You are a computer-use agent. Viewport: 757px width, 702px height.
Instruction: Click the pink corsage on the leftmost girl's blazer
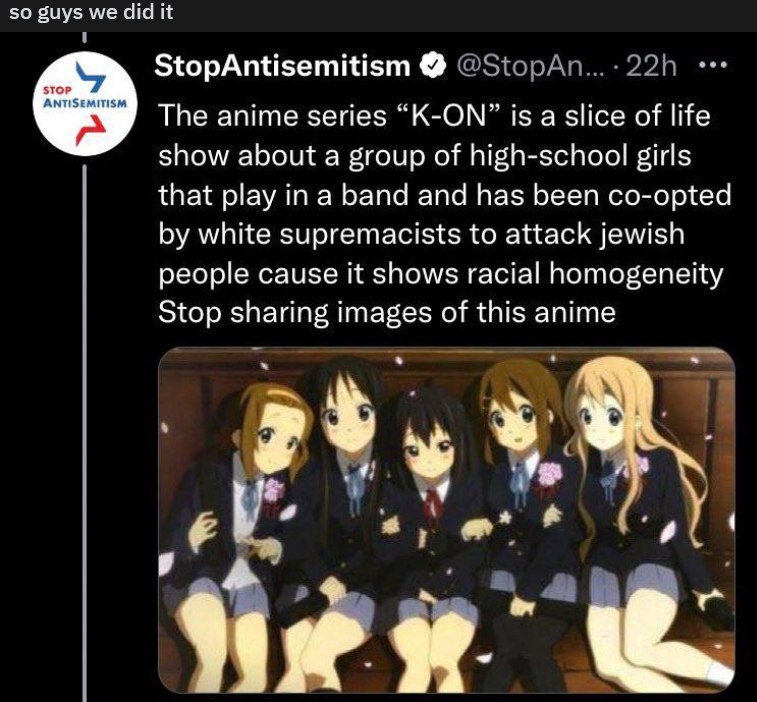(x=274, y=490)
